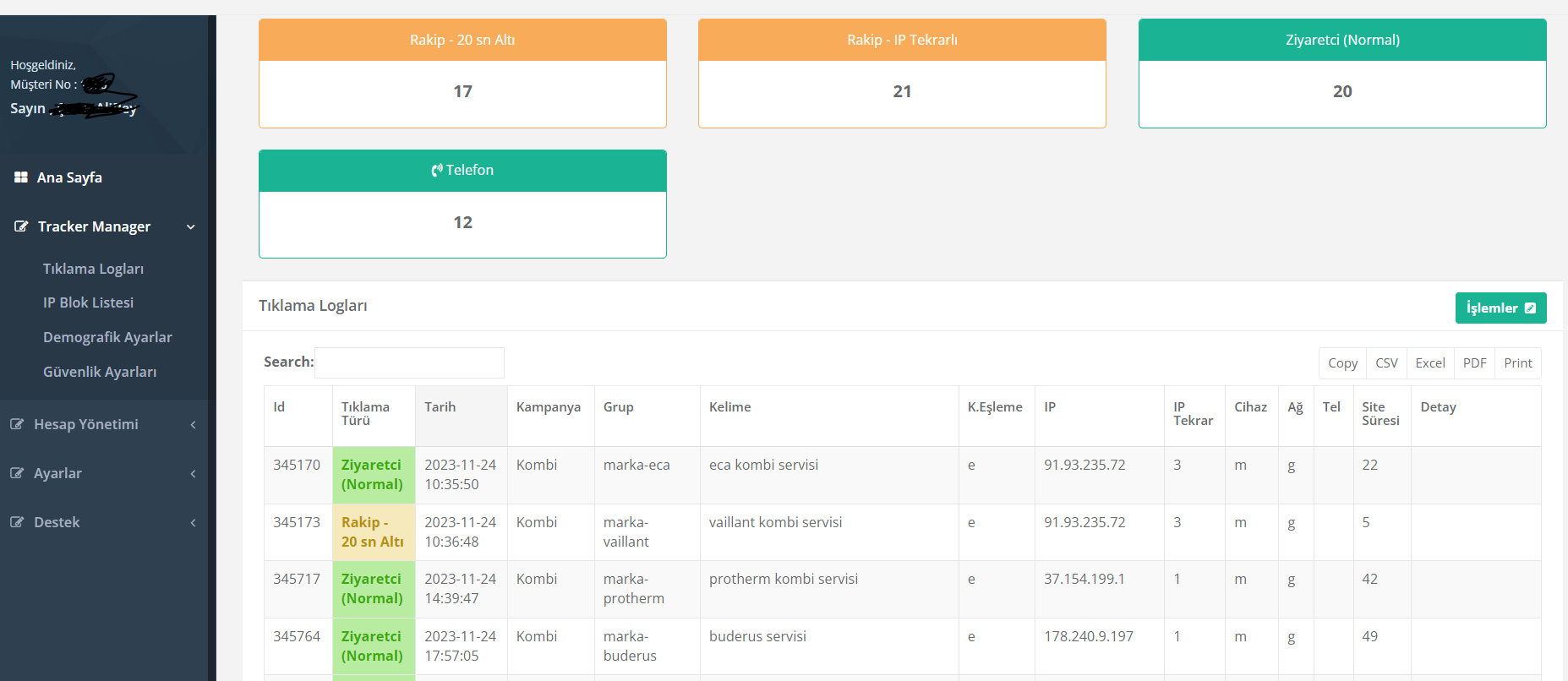Click the keyword 'buderus servisi'

point(757,636)
